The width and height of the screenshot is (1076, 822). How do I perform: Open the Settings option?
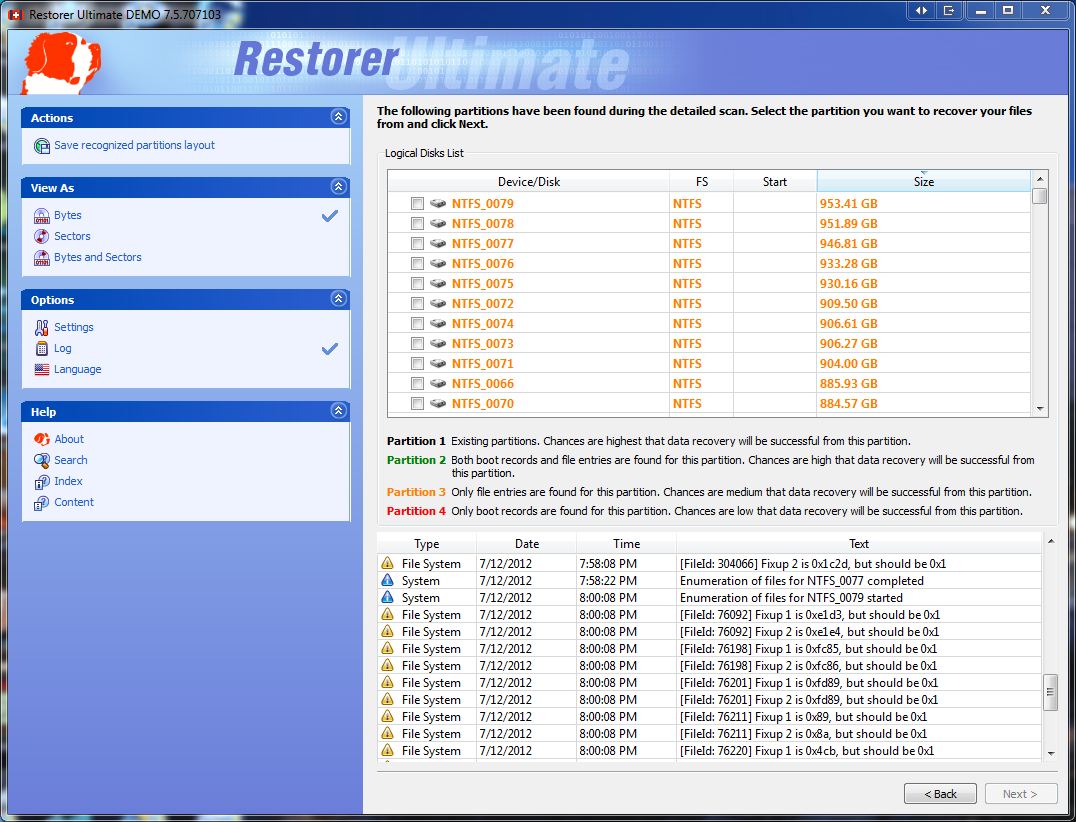(x=73, y=327)
